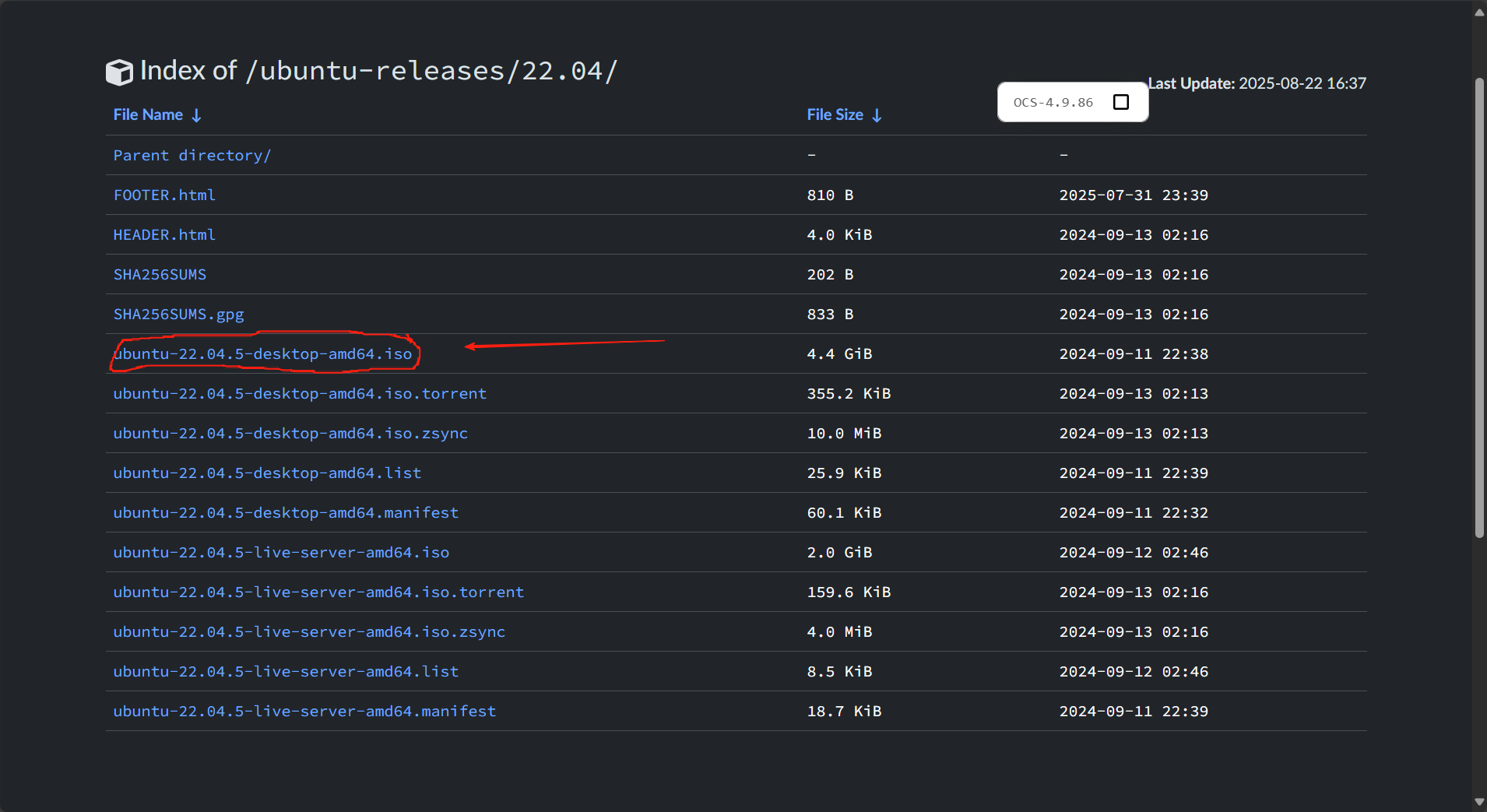Open ubuntu-22.04.5-live-server-amd64.list link
The image size is (1487, 812).
click(x=286, y=671)
